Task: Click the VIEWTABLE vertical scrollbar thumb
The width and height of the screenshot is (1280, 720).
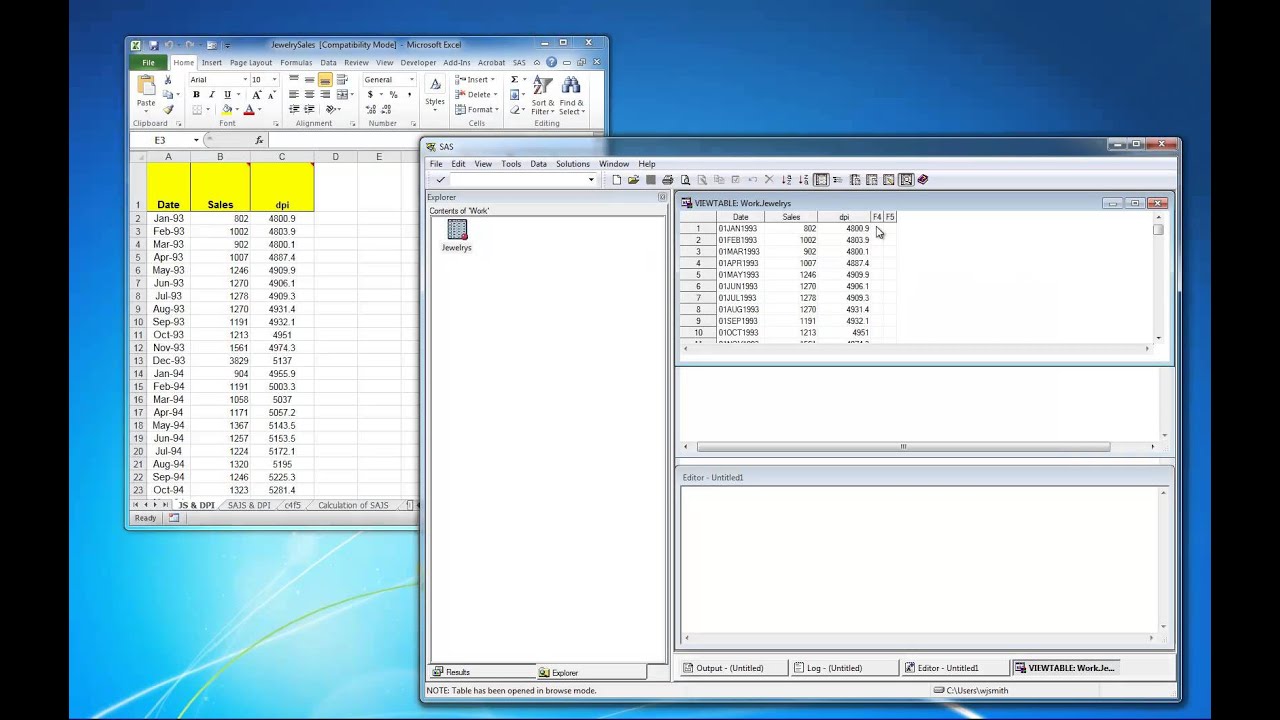Action: (1158, 230)
